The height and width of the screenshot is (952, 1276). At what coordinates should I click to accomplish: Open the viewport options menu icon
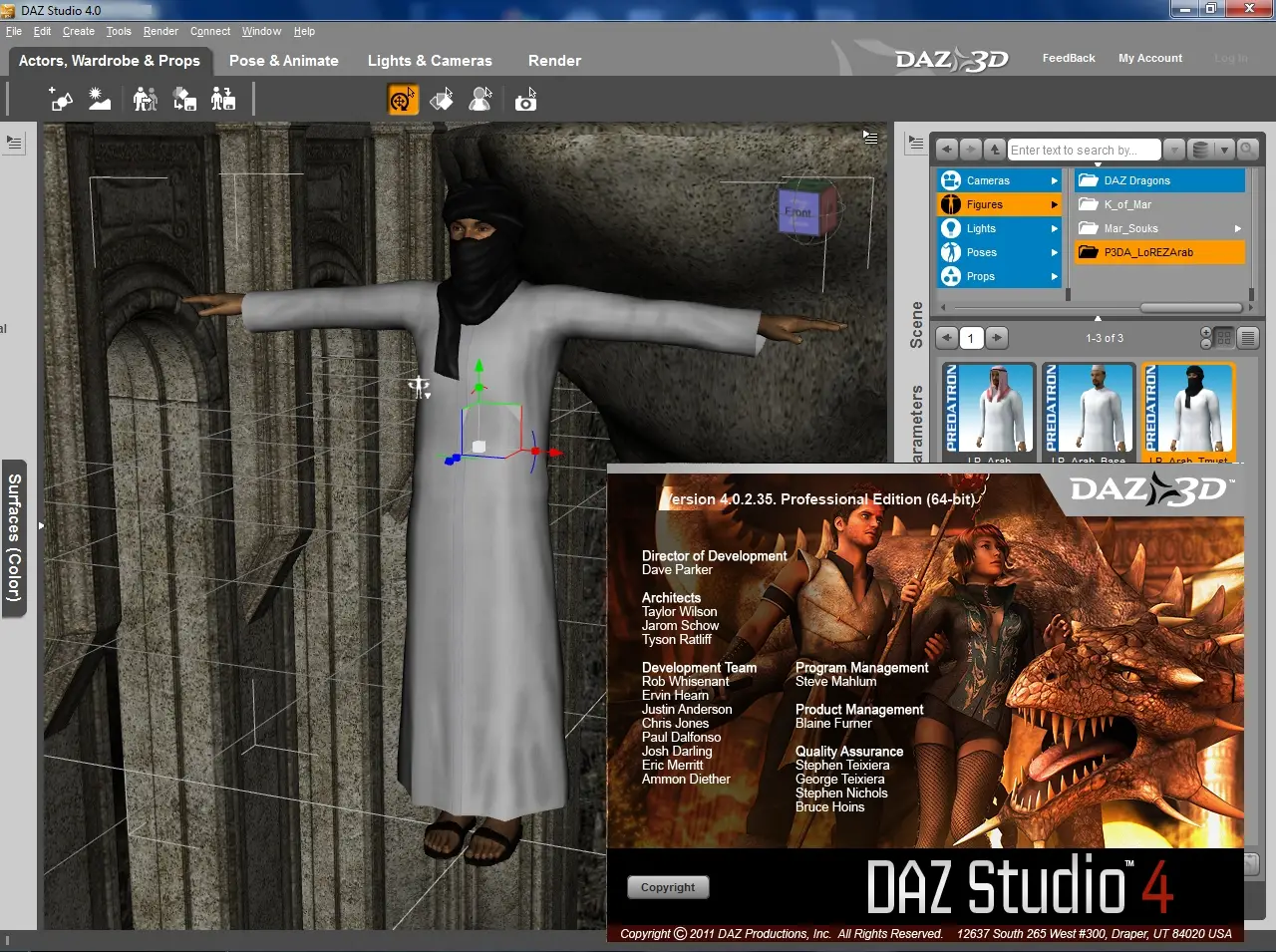pos(870,138)
